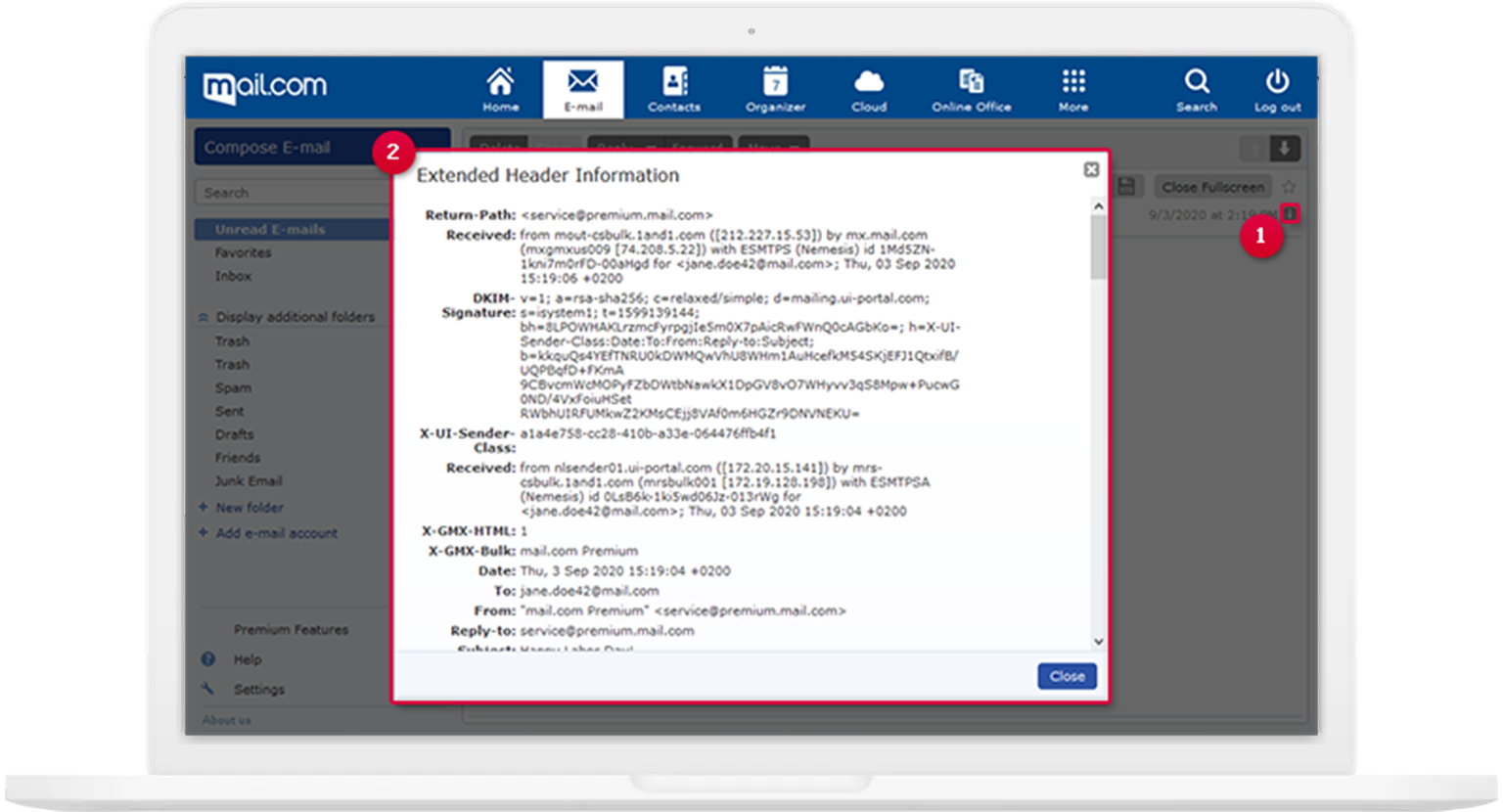Open the Friends folder
1503x812 pixels.
pyautogui.click(x=238, y=458)
